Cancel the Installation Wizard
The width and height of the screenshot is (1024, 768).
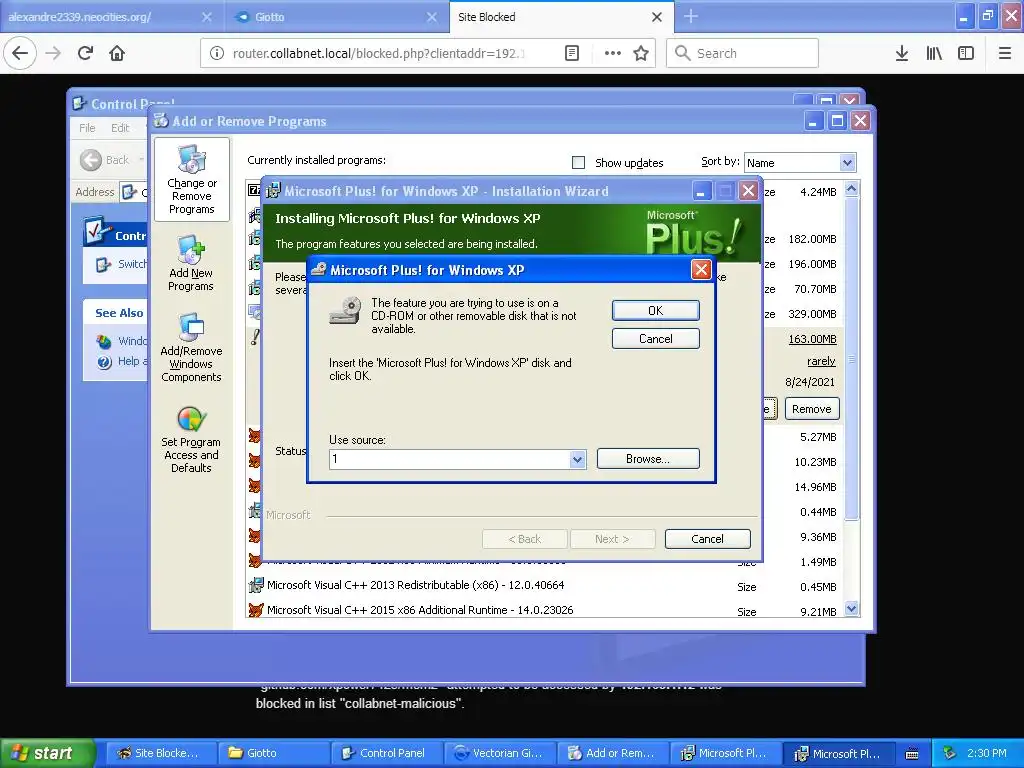707,539
